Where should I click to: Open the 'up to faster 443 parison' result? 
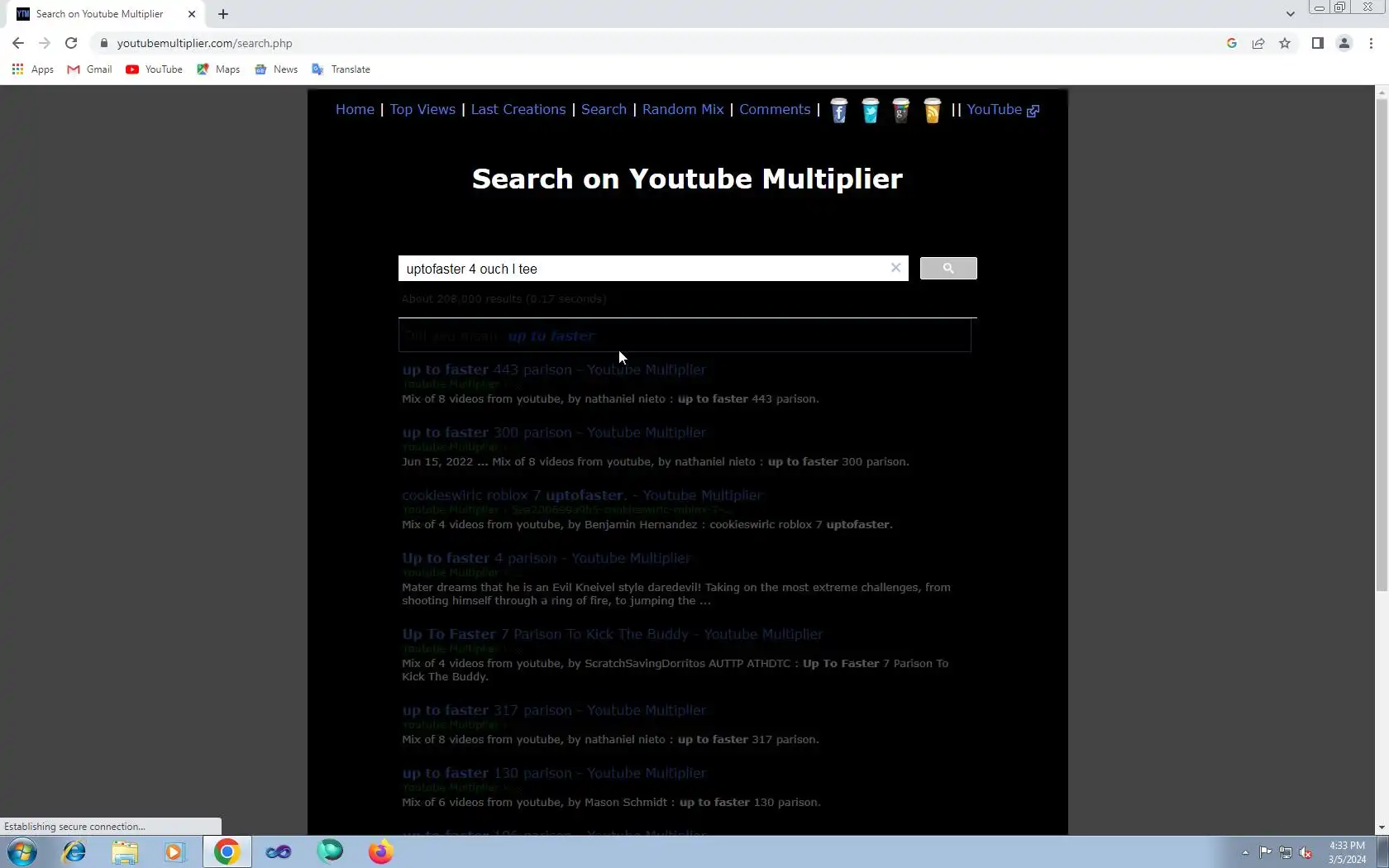tap(554, 370)
